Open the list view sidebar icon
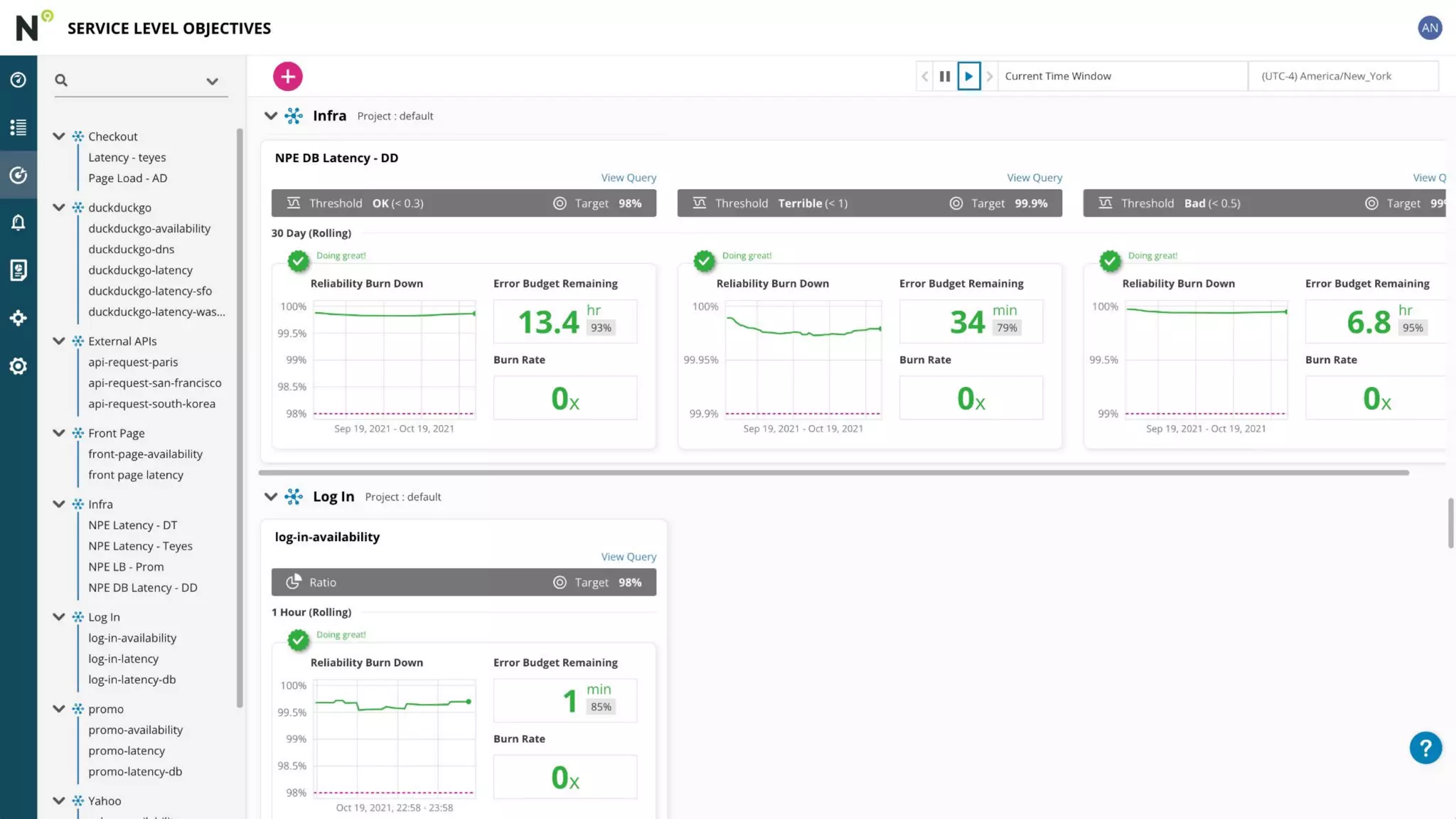 [18, 127]
